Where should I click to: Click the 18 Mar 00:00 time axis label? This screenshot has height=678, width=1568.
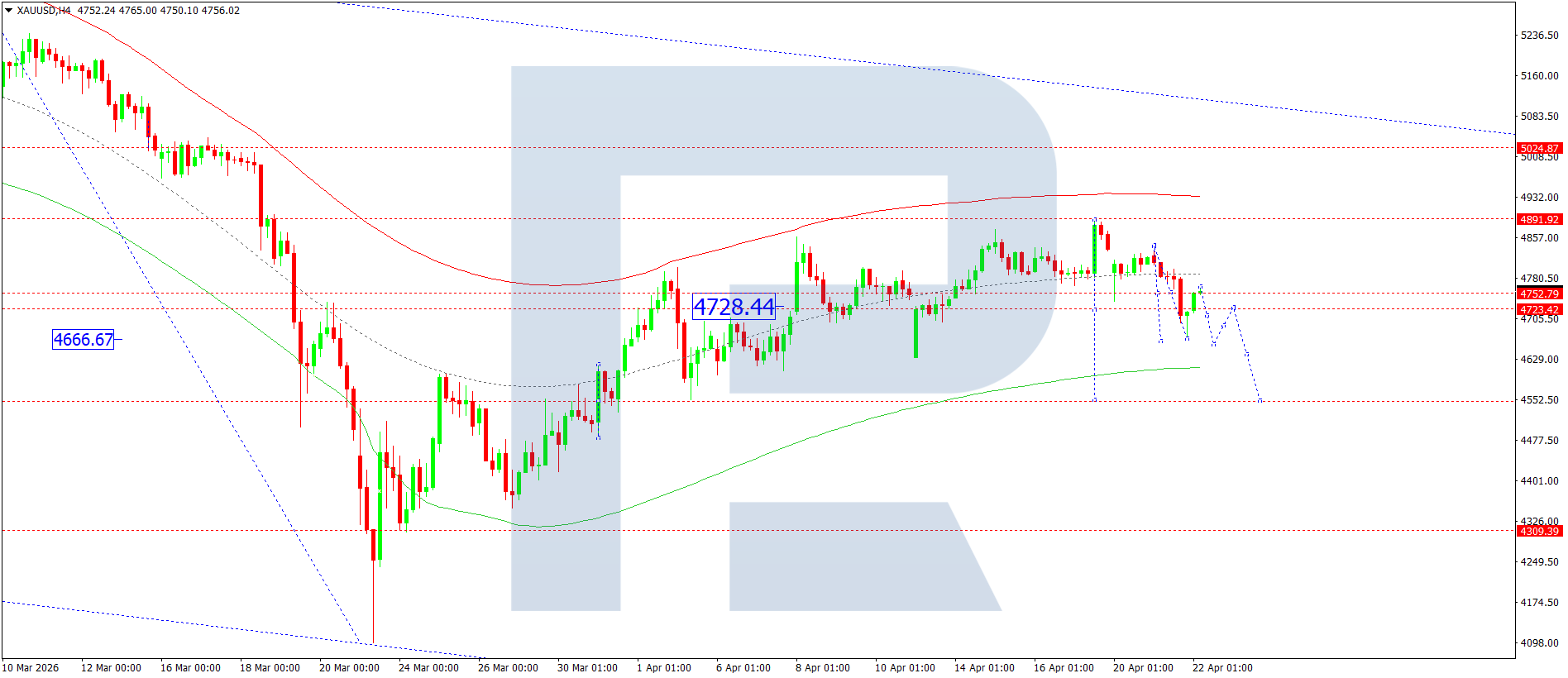point(270,668)
